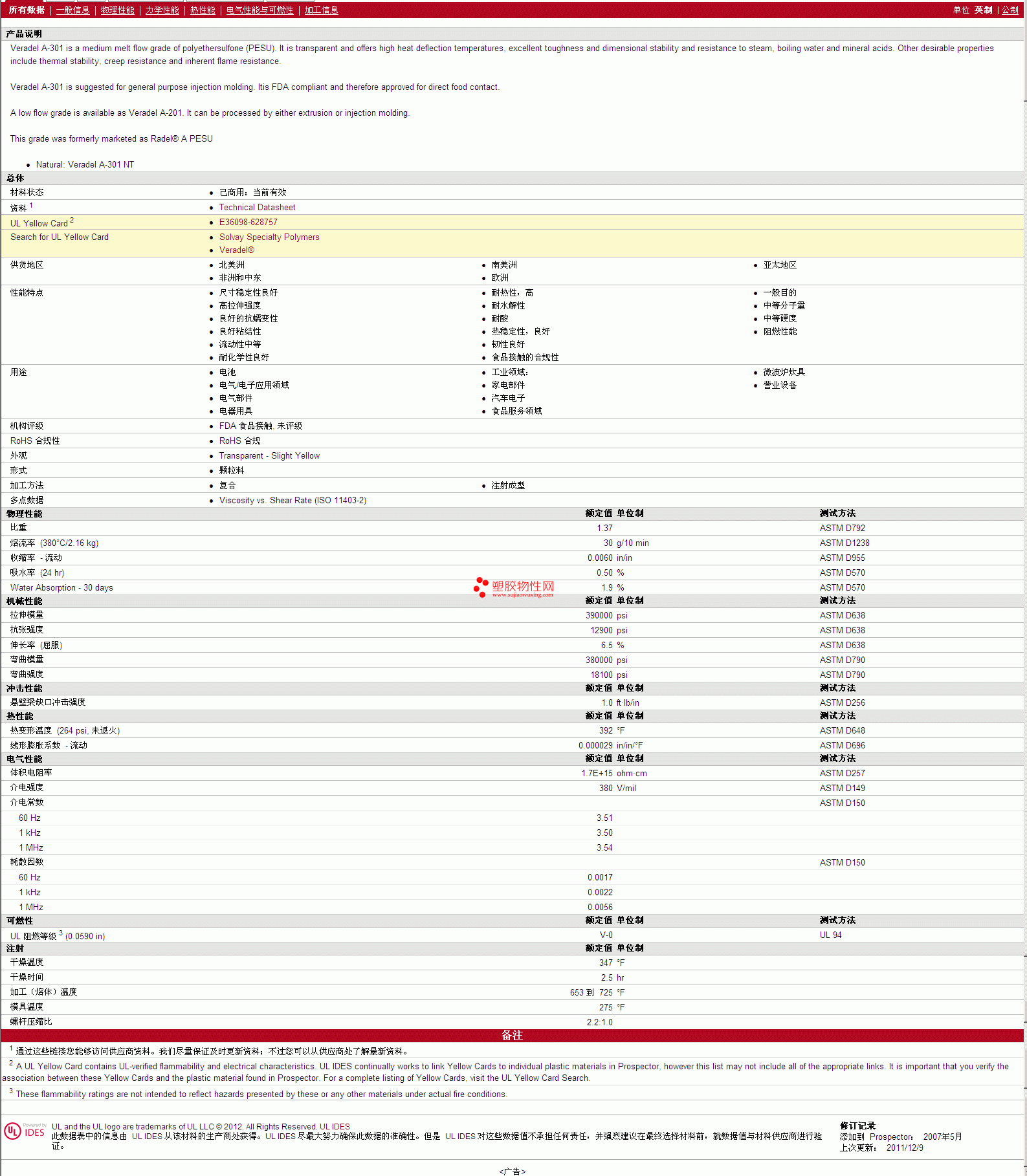Search Yellow Card for Solvay Specialty Polymers
Image resolution: width=1027 pixels, height=1176 pixels.
(x=269, y=237)
